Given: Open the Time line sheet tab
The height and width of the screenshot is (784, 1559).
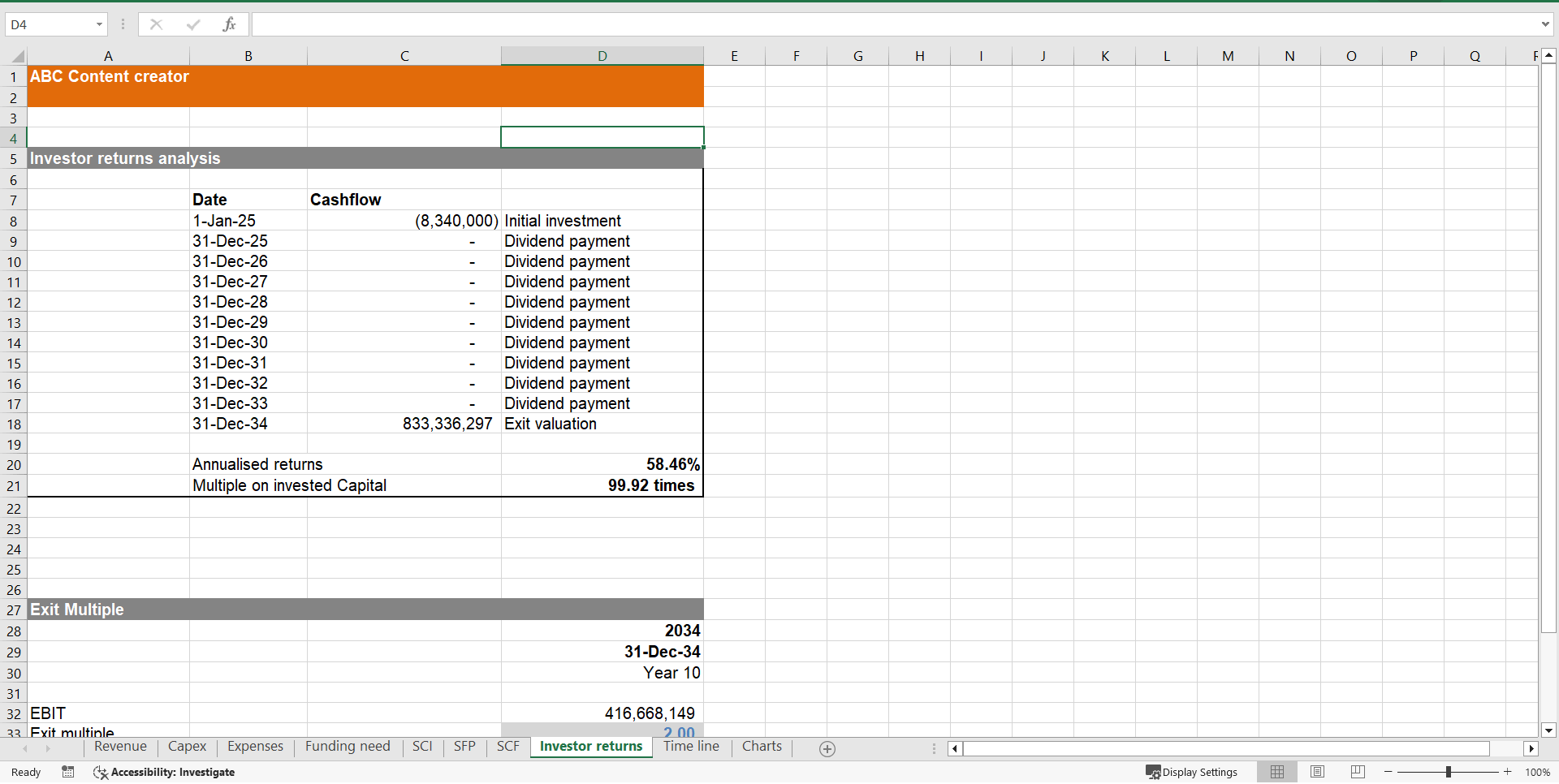Looking at the screenshot, I should point(691,747).
